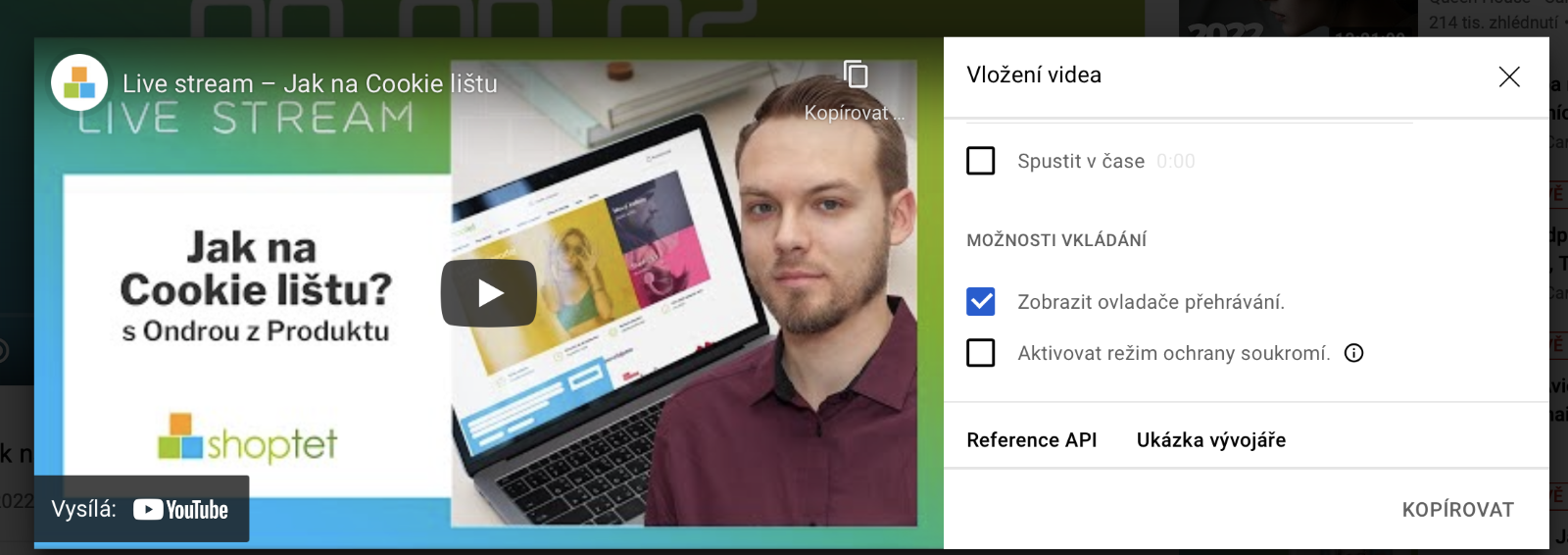1568x555 pixels.
Task: Open the Shoptet channel avatar on the video
Action: point(79,82)
